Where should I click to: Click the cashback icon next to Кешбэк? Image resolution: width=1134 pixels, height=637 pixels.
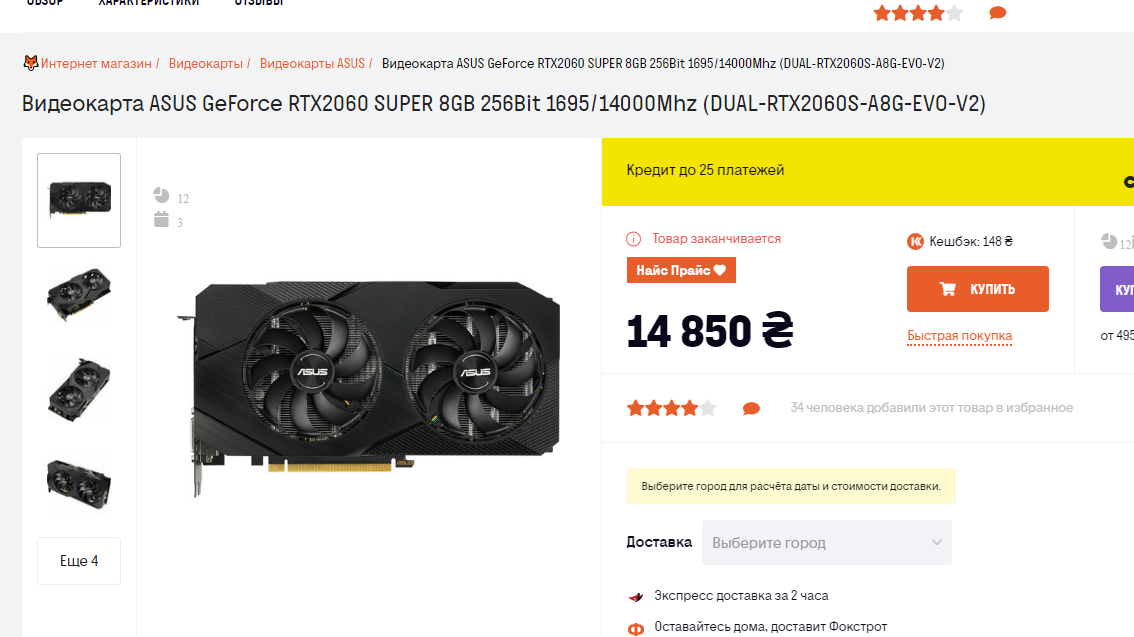(x=915, y=241)
